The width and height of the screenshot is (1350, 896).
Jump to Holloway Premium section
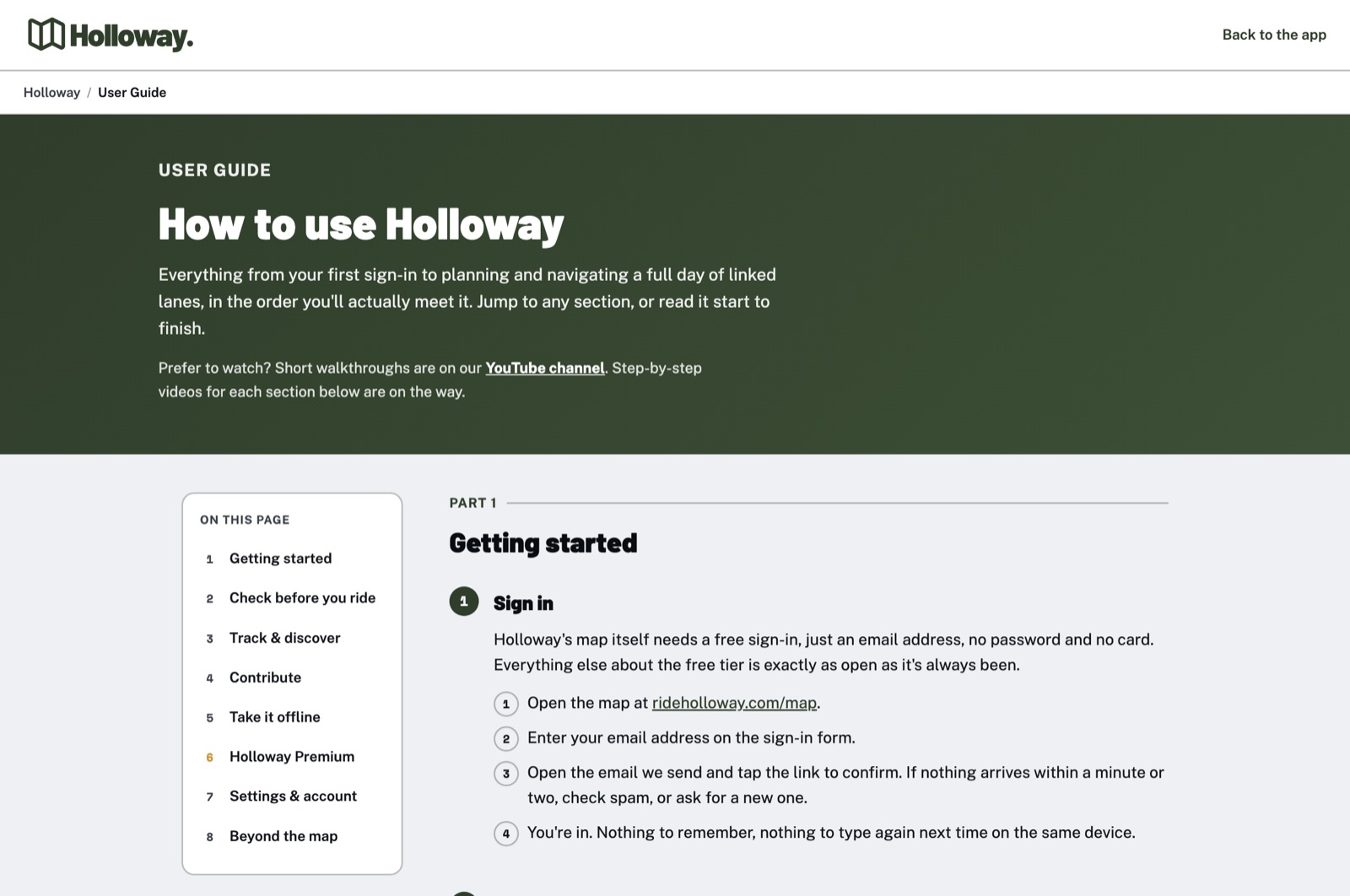pyautogui.click(x=291, y=757)
